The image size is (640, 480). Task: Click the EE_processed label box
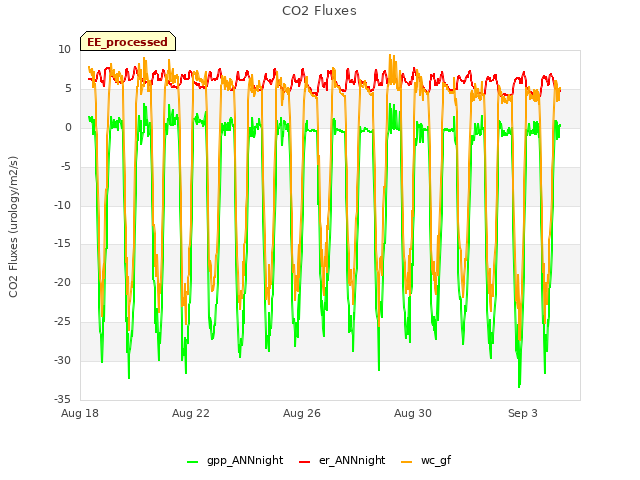point(128,41)
